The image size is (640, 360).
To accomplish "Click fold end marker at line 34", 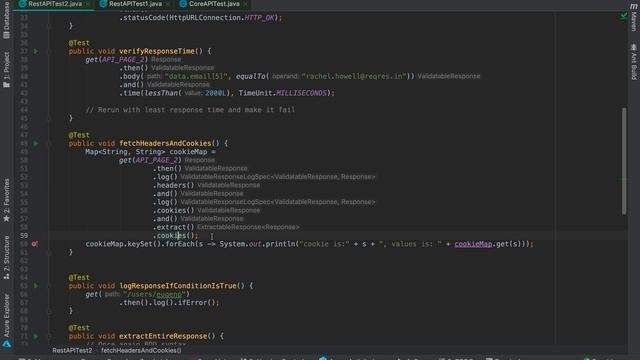I will 49,26.
